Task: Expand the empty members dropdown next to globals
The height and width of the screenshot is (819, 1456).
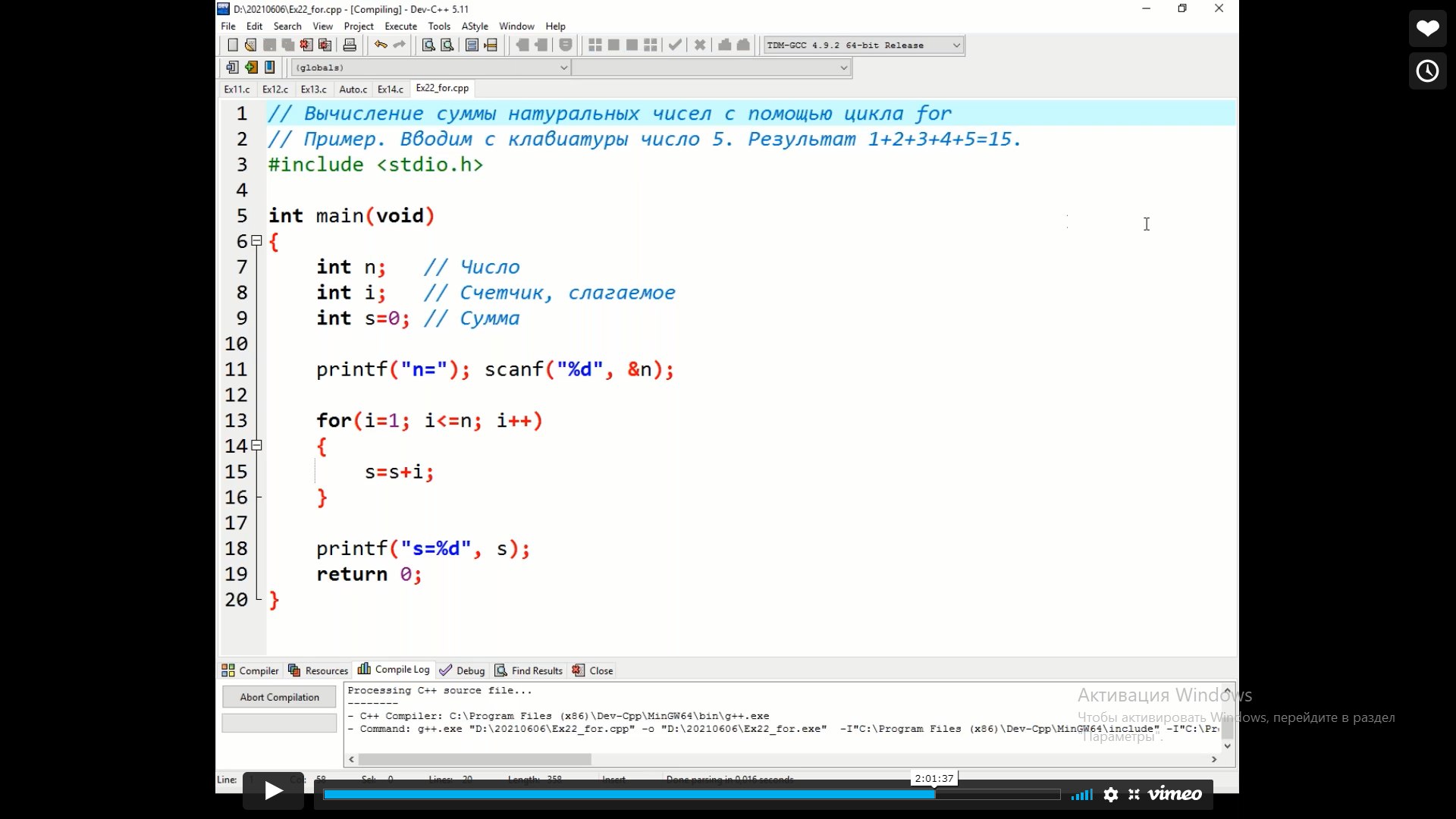Action: click(843, 68)
